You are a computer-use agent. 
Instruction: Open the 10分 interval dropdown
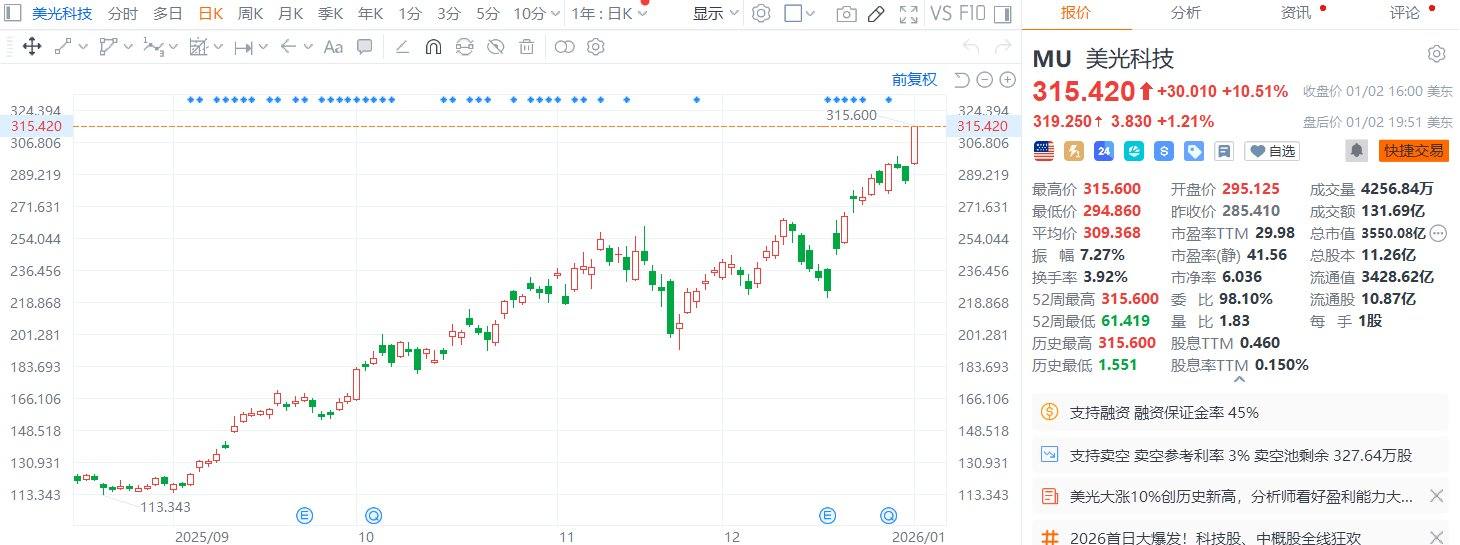click(x=536, y=13)
